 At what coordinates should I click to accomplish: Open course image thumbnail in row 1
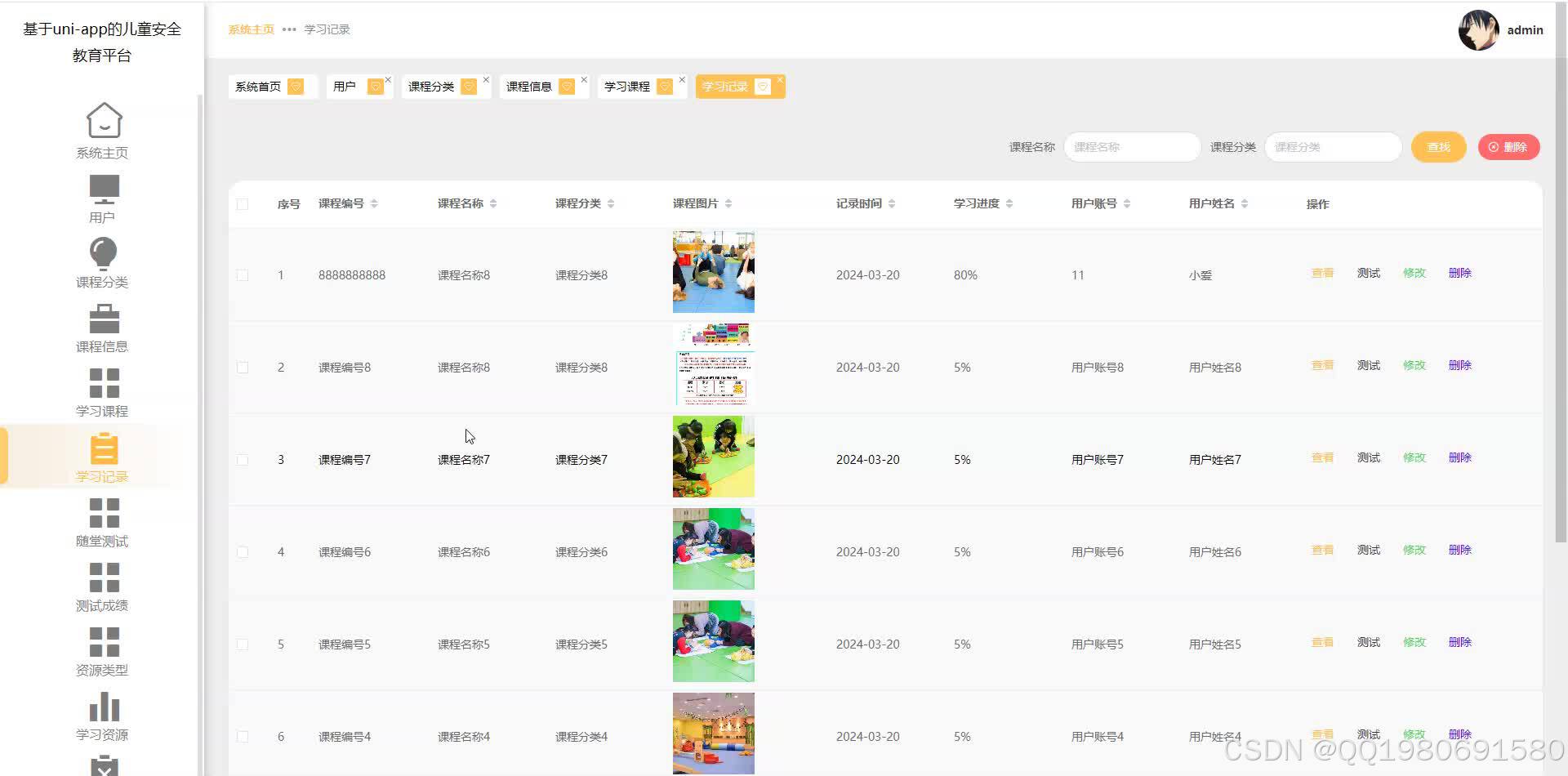[x=714, y=272]
